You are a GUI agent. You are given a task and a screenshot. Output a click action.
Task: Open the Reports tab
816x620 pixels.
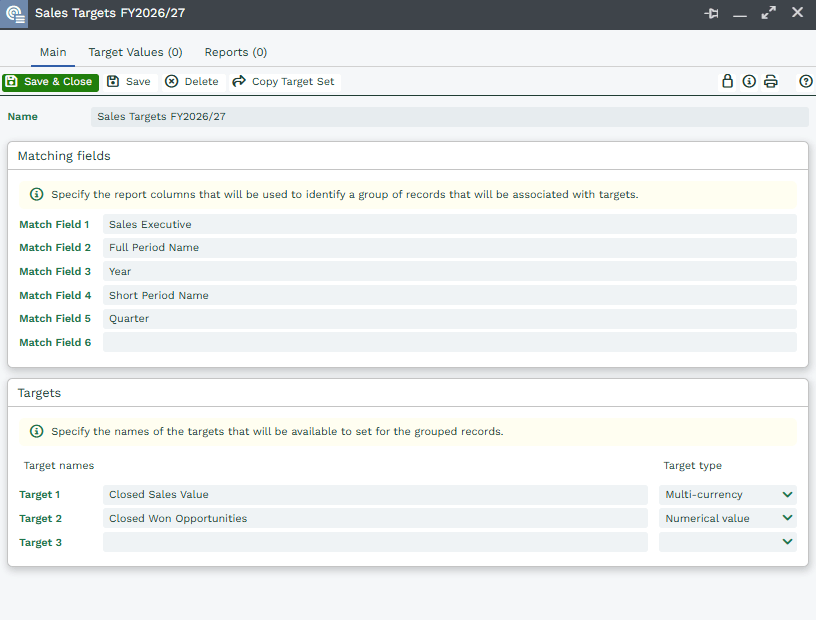pyautogui.click(x=235, y=52)
